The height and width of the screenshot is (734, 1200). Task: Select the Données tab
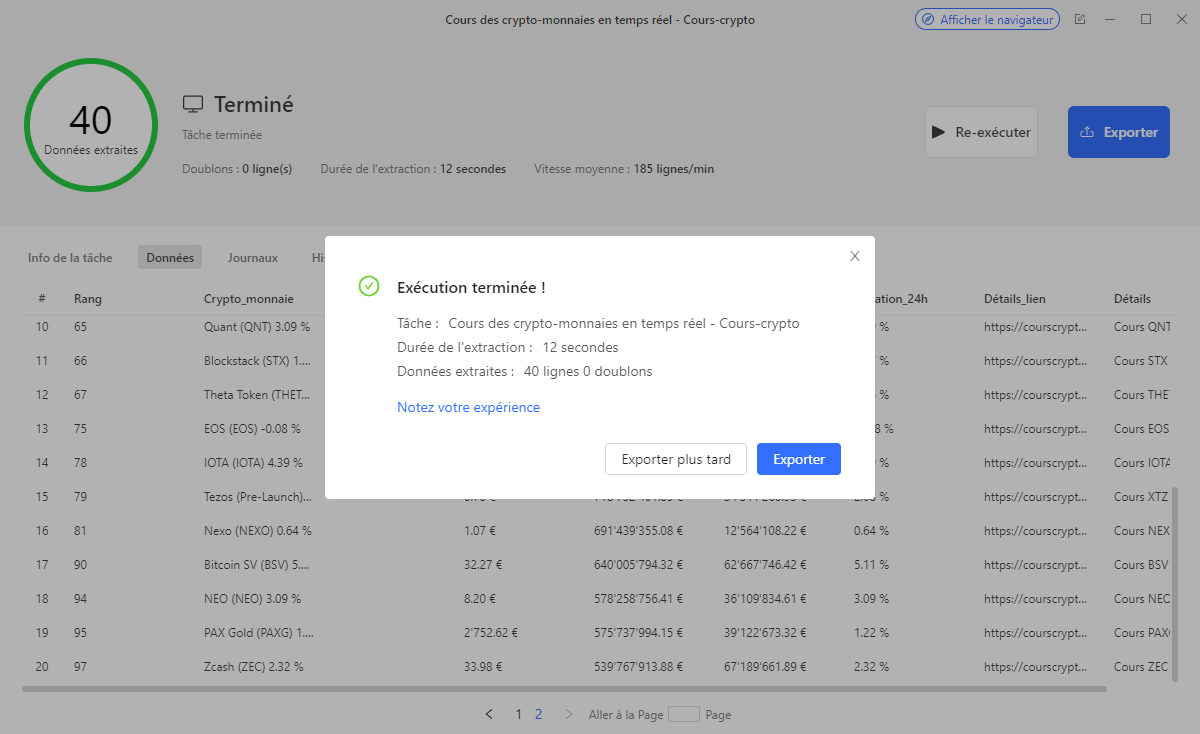[170, 257]
